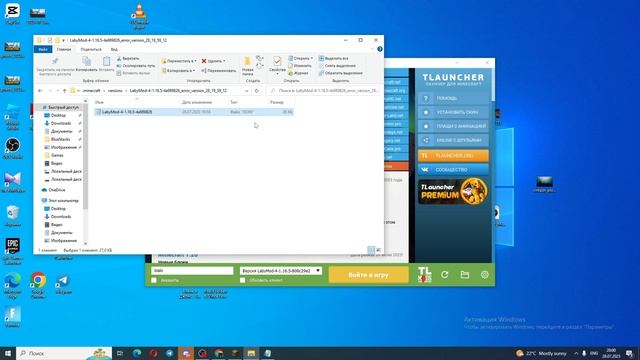Click Скопировать путь (Copy path) in ribbon
Viewport: 640px width, 360px height.
pyautogui.click(x=136, y=66)
